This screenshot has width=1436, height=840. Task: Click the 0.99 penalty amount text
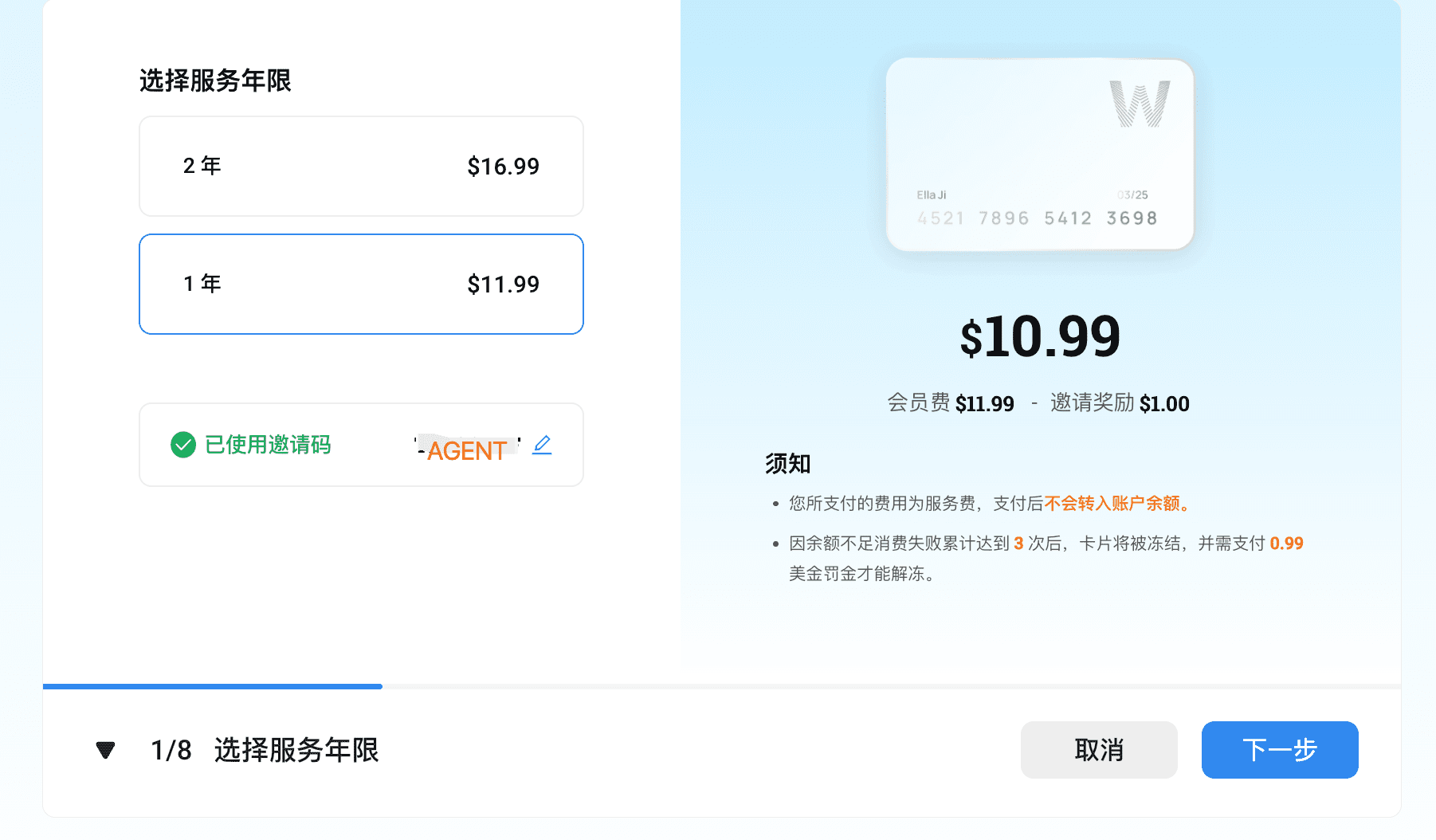coord(1286,544)
